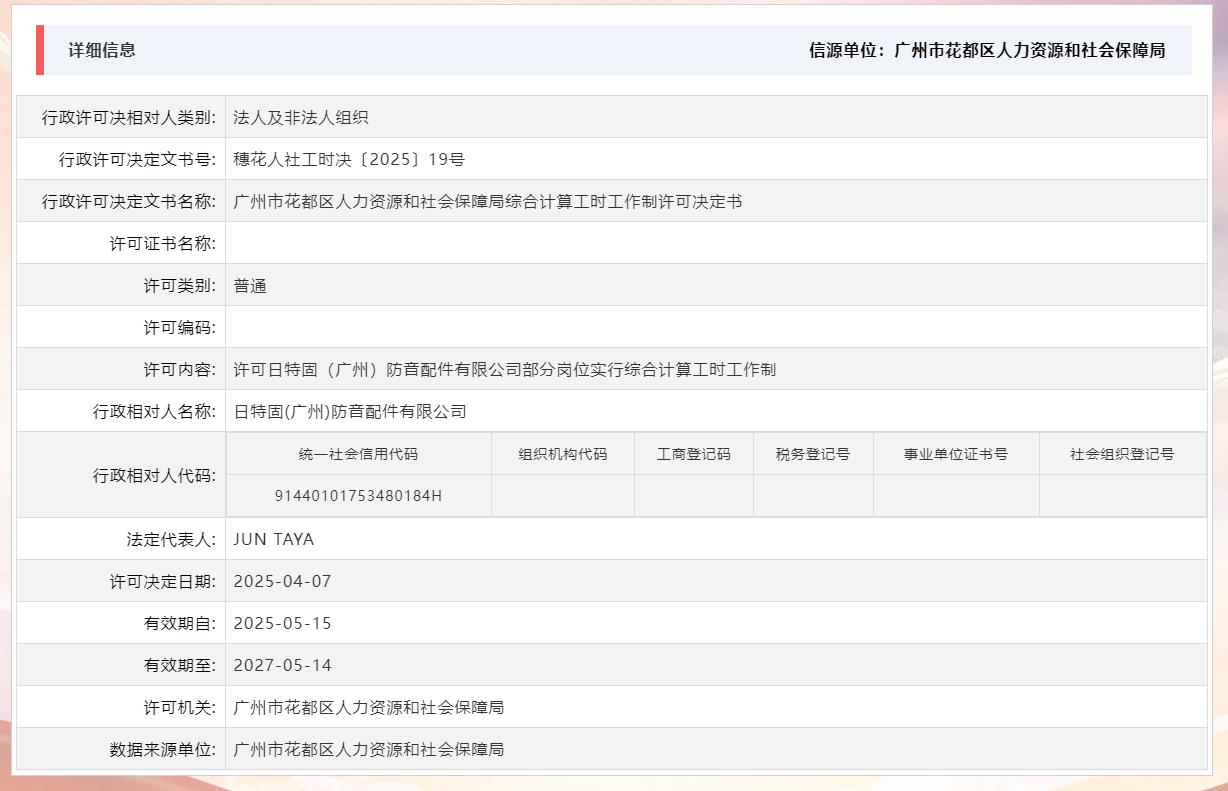Select the 税务登记号 column header

(x=813, y=453)
